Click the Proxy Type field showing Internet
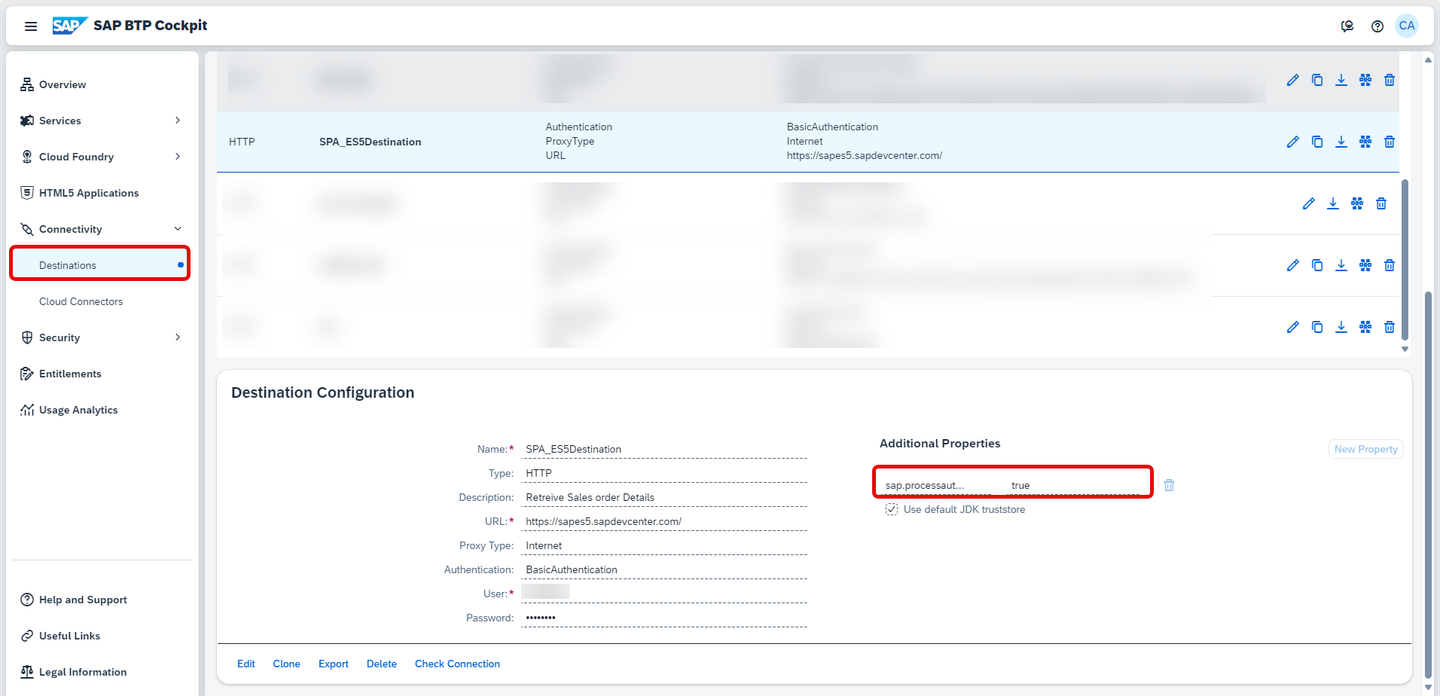The height and width of the screenshot is (696, 1440). point(664,546)
